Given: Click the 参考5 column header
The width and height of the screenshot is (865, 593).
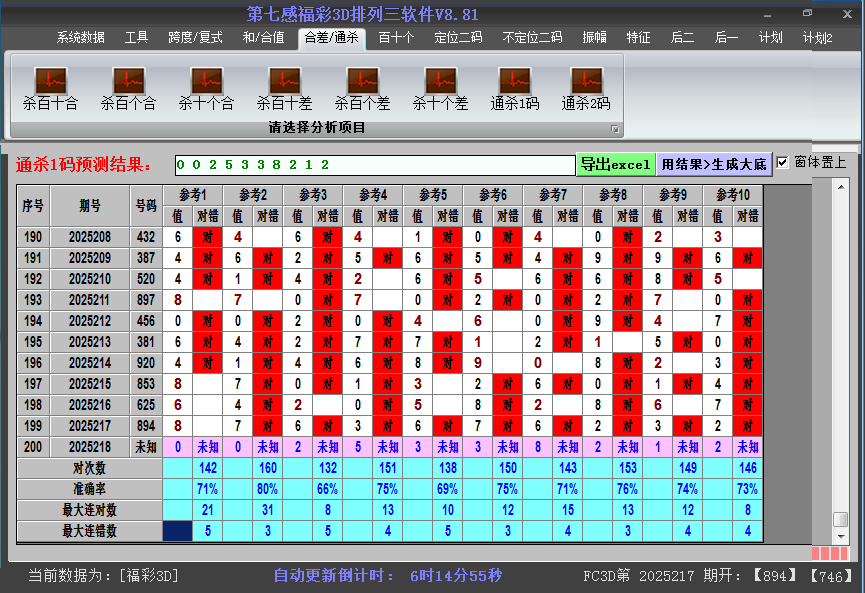Looking at the screenshot, I should (x=433, y=195).
